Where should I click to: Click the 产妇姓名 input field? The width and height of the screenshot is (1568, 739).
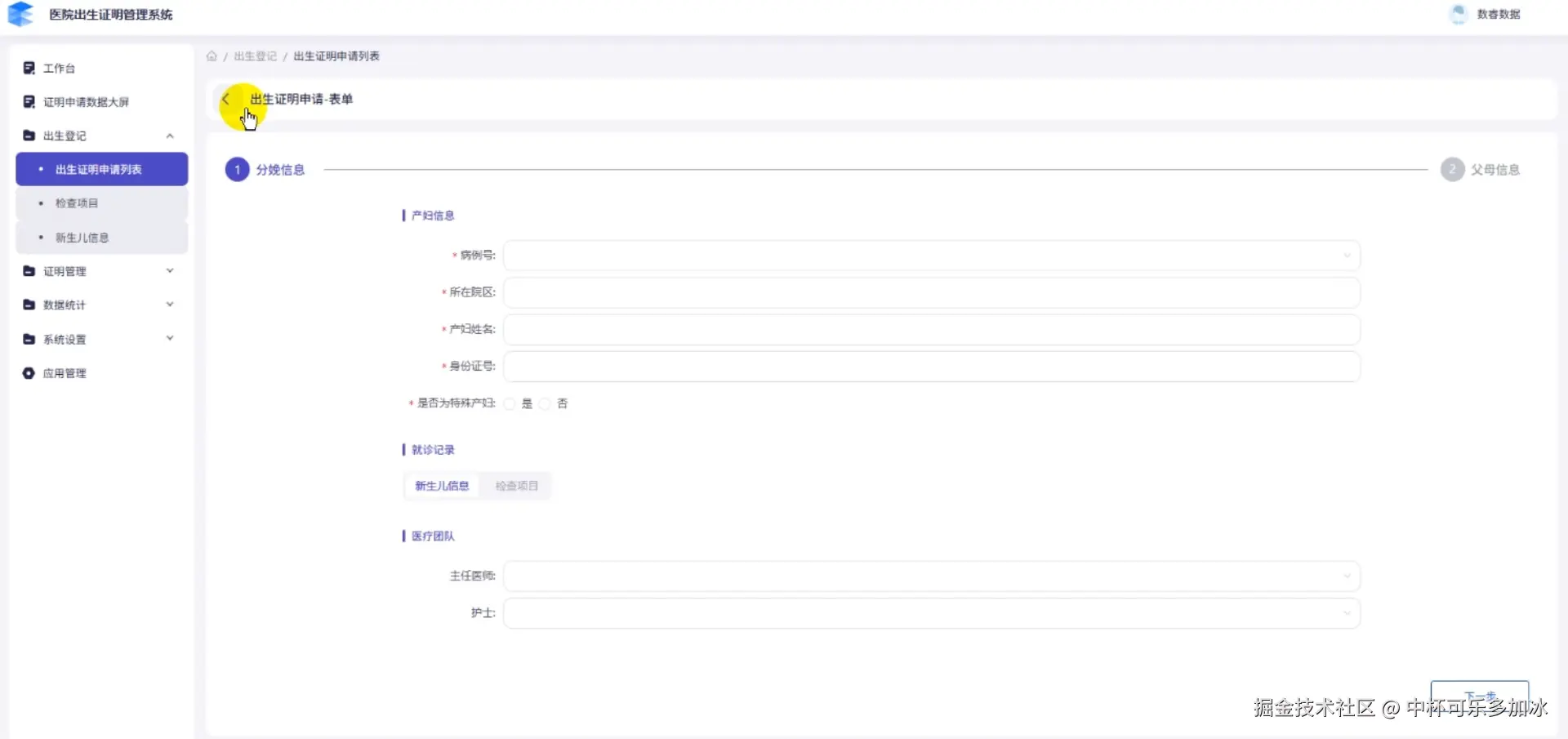[x=932, y=329]
